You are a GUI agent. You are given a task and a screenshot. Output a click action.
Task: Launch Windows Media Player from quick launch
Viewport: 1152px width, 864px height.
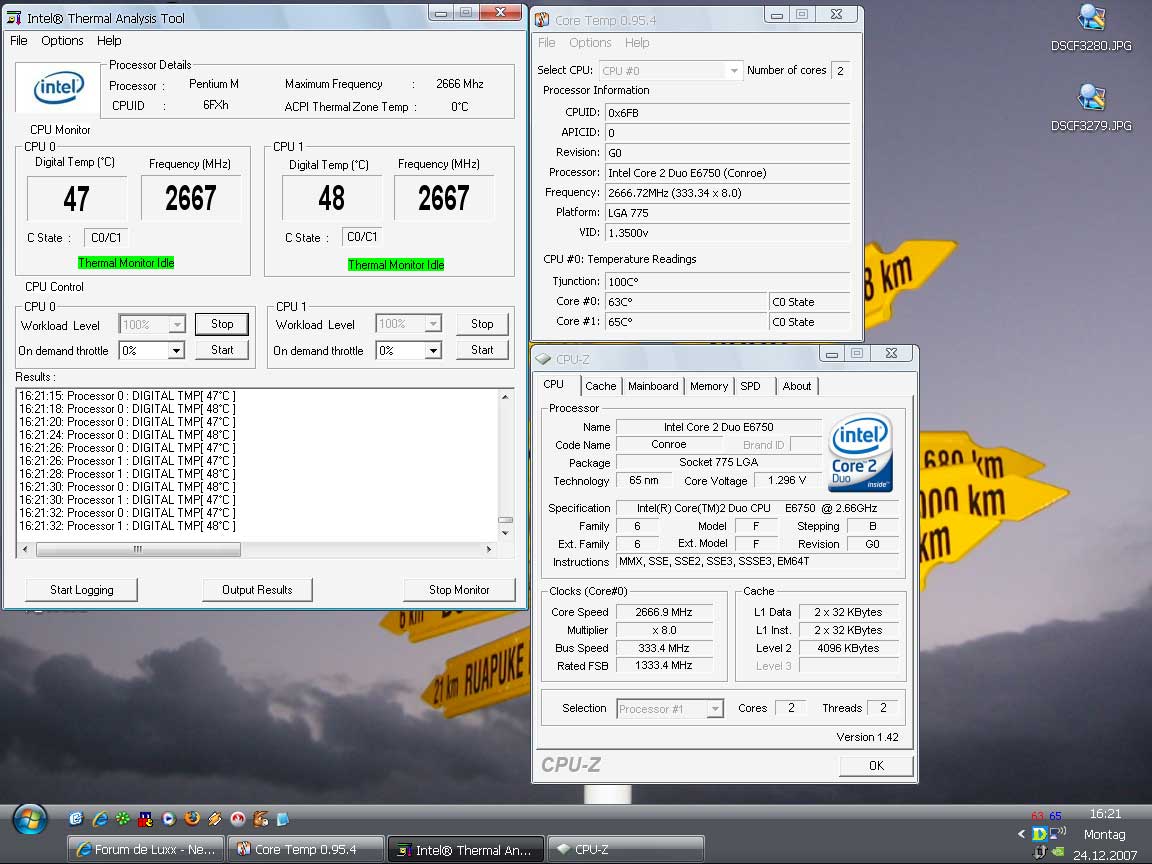click(x=168, y=818)
